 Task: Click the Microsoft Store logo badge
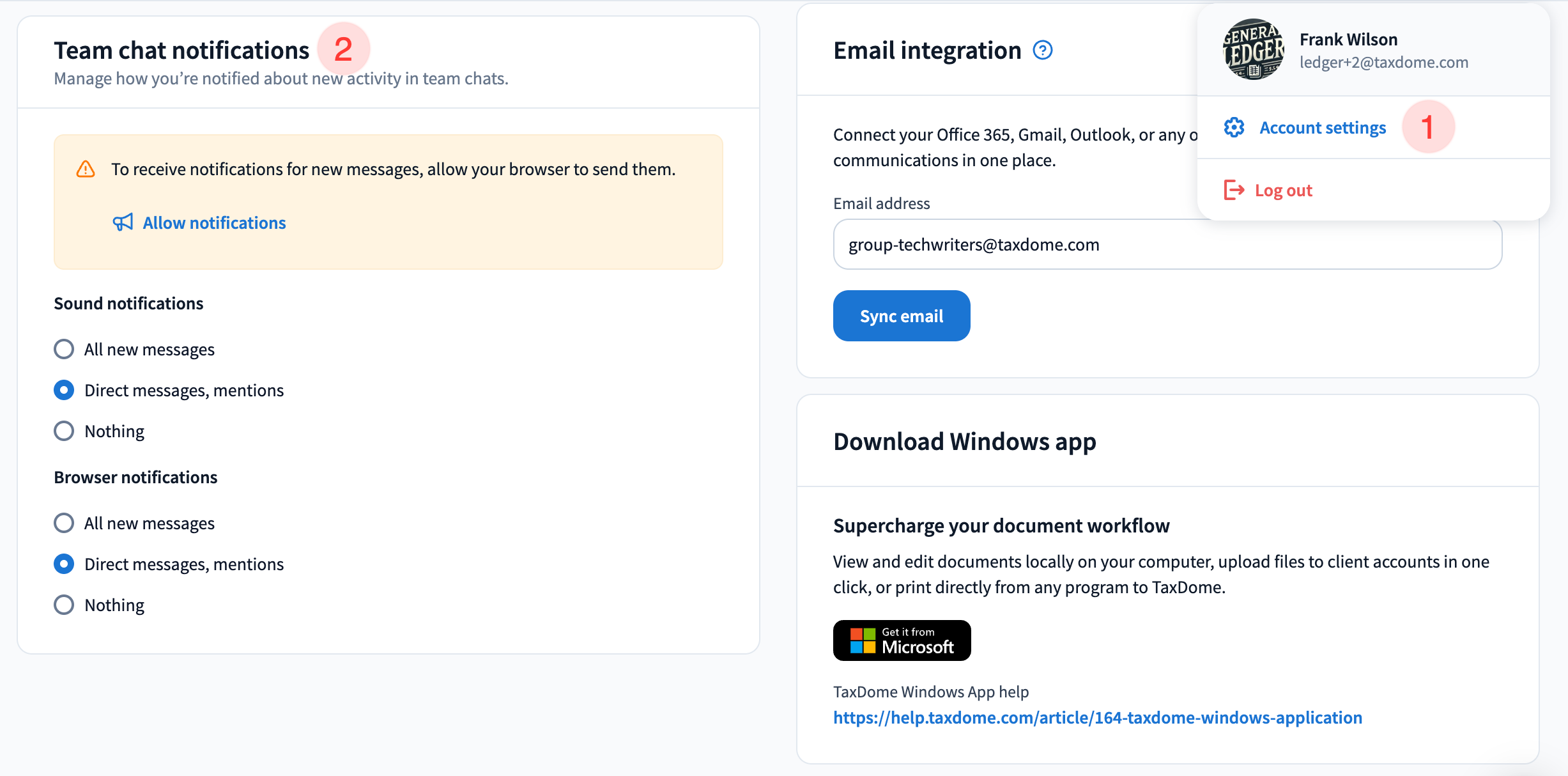pos(902,640)
